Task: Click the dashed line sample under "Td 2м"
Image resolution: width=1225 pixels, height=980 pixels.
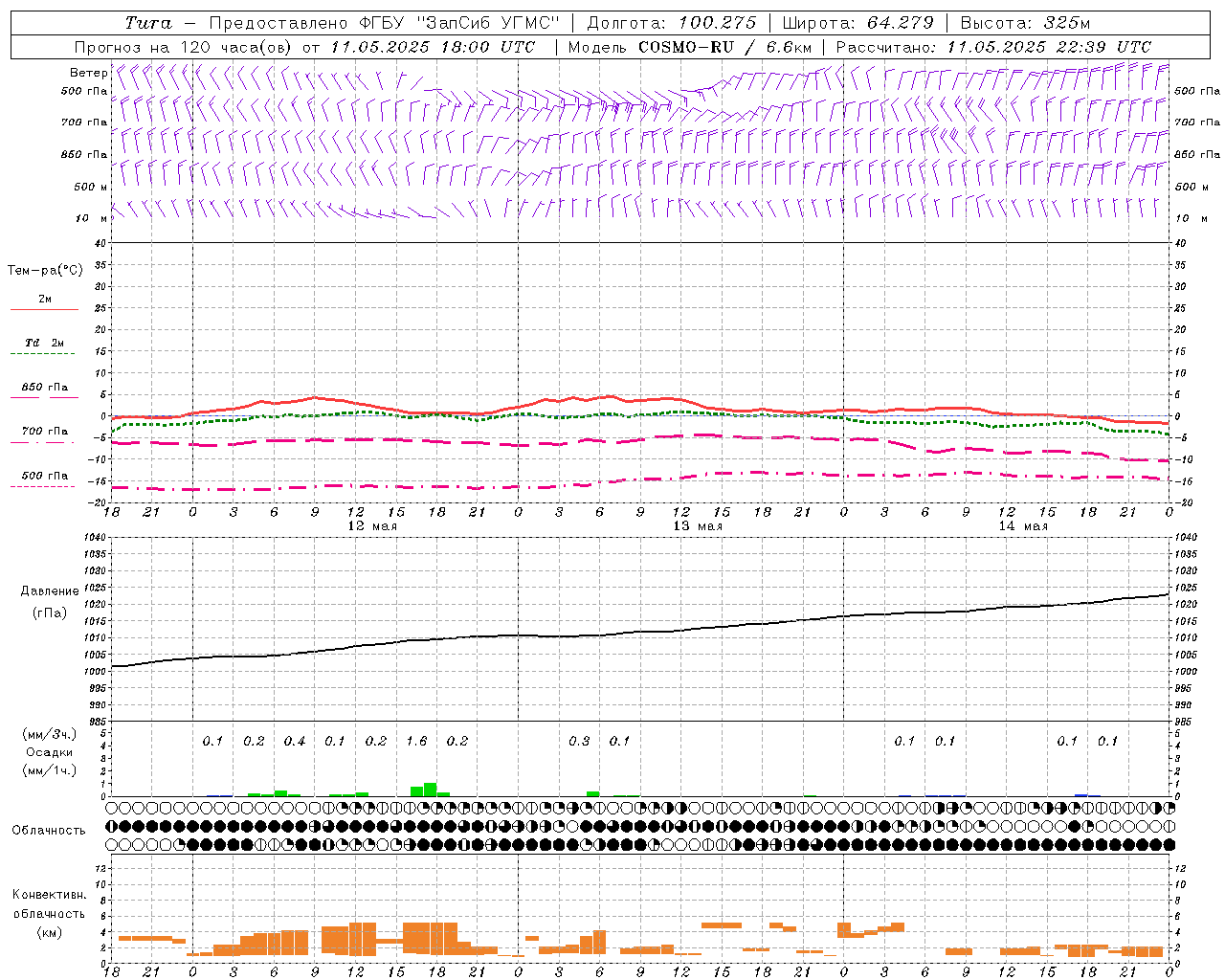Action: (44, 354)
